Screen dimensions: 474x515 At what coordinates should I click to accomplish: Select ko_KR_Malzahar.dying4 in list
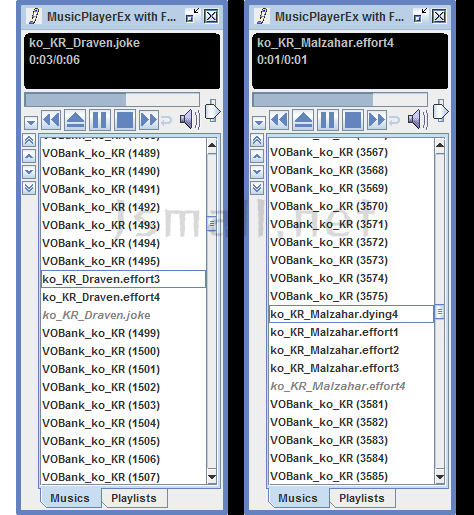pos(351,314)
